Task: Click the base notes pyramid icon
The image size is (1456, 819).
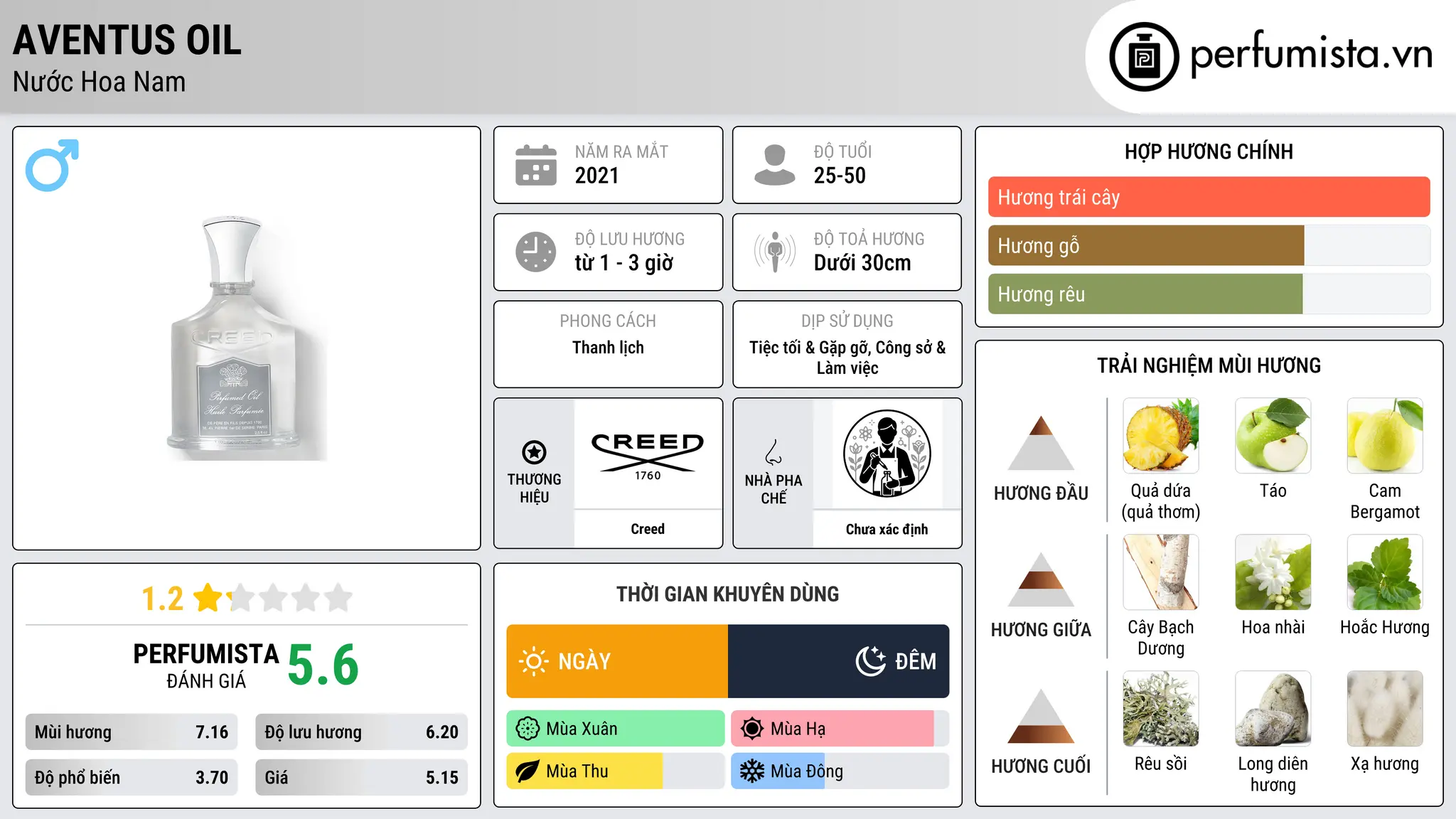Action: (1041, 716)
